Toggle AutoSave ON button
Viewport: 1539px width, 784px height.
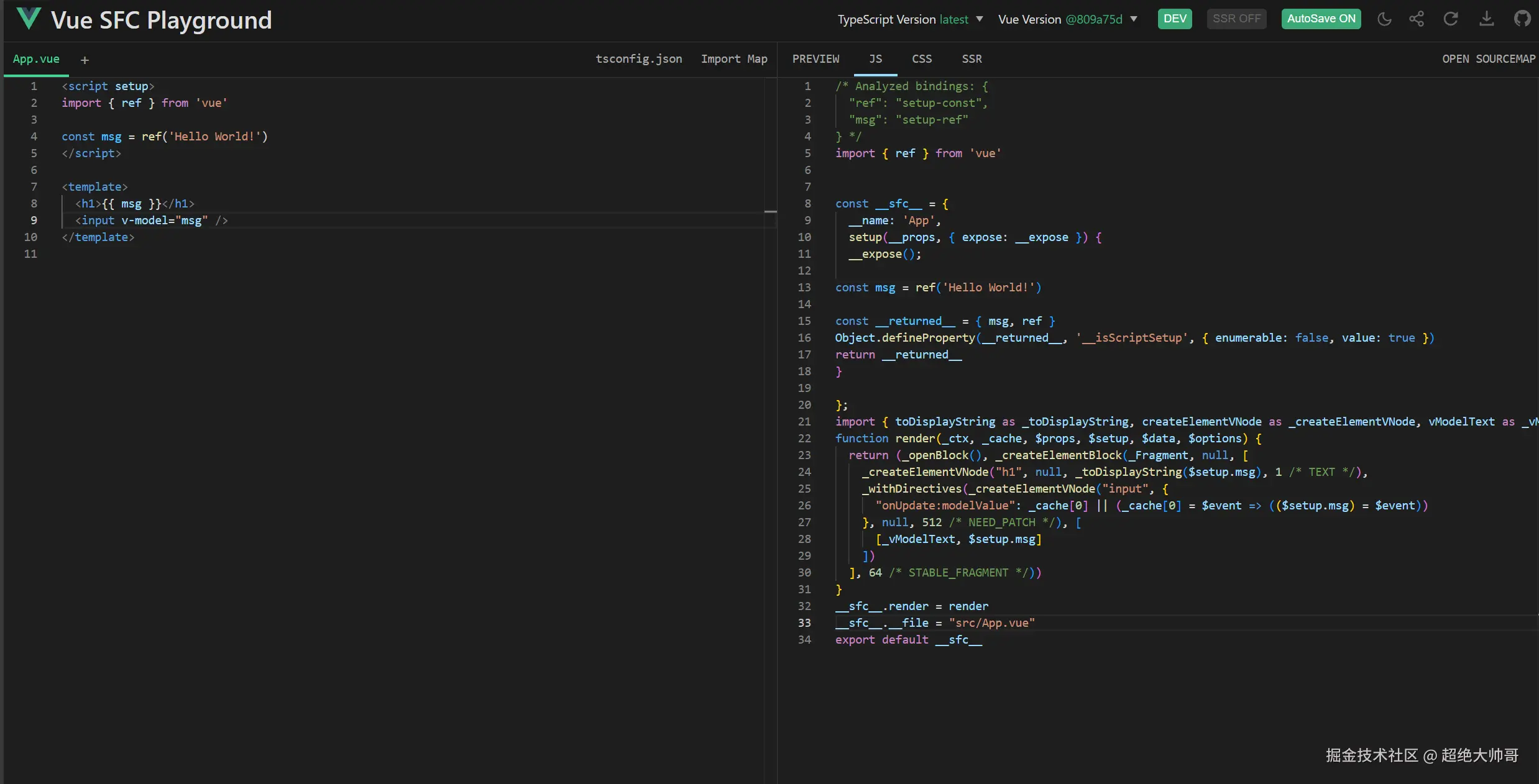[x=1321, y=19]
